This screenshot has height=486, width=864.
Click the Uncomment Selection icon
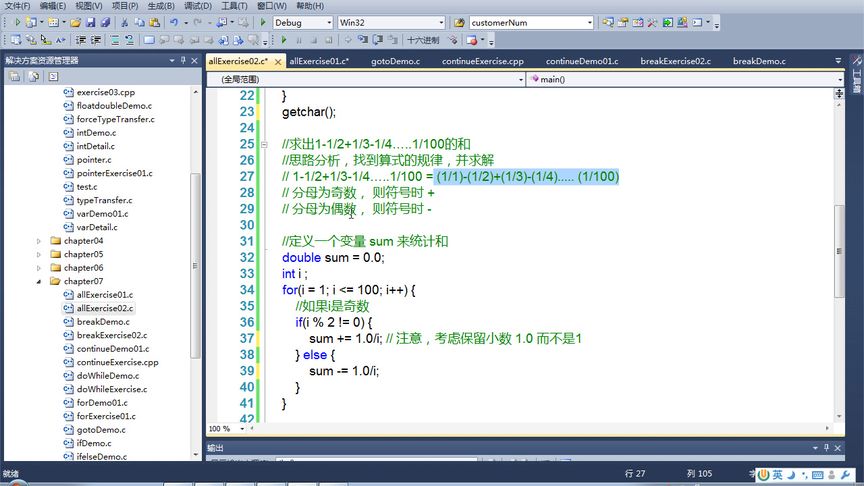129,40
